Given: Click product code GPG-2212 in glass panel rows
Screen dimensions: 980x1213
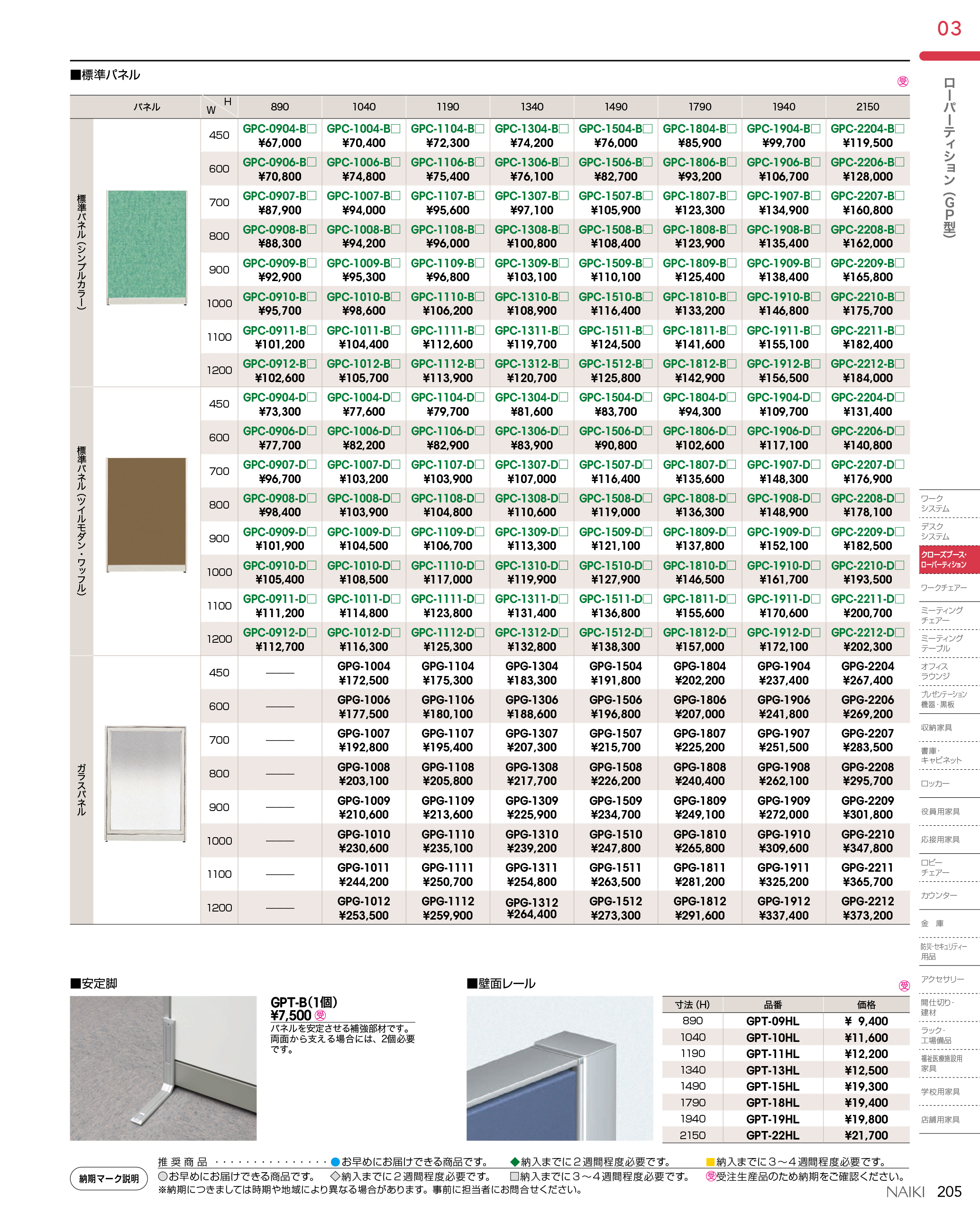Looking at the screenshot, I should (867, 902).
